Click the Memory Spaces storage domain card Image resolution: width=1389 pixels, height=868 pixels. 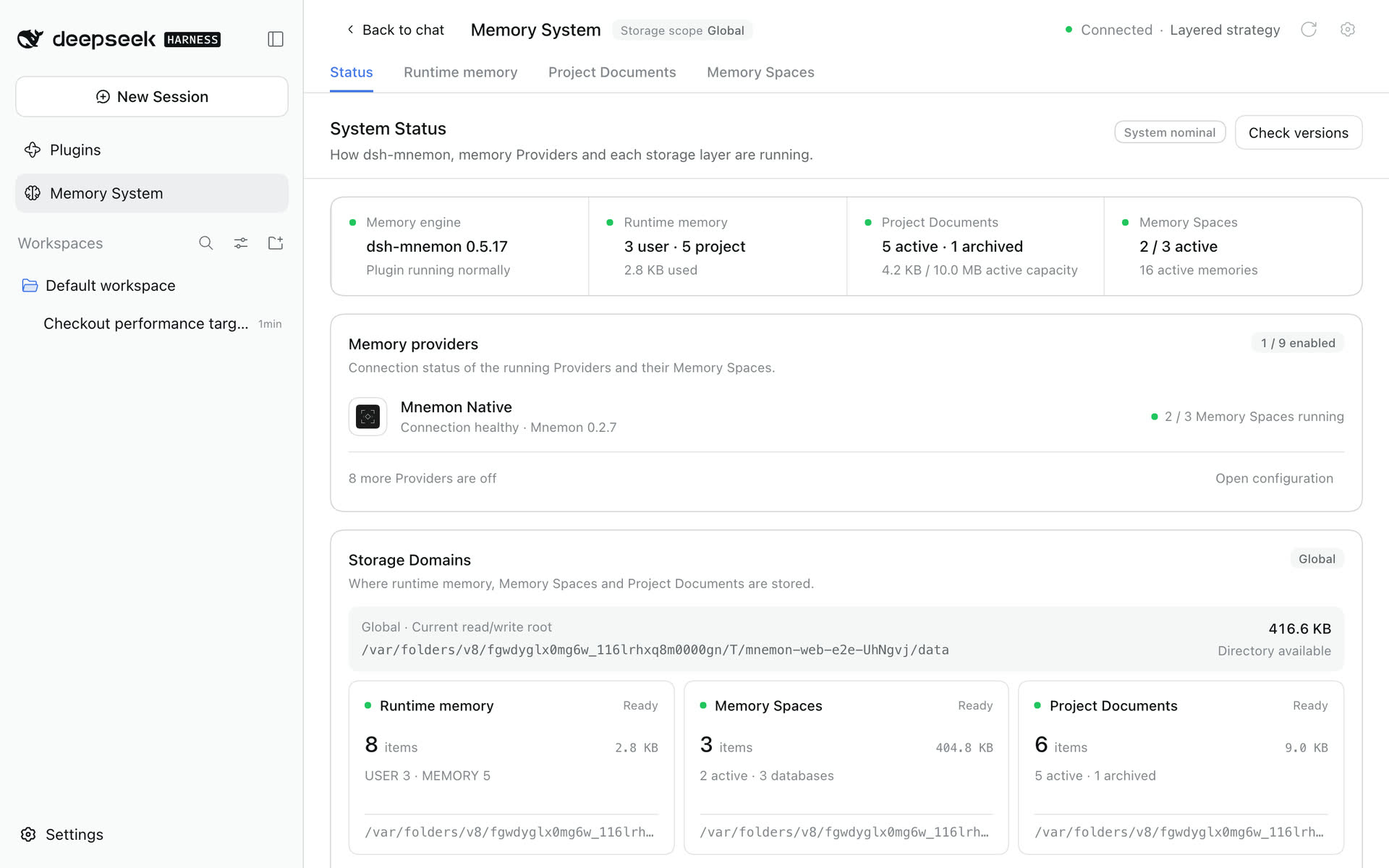pos(846,767)
